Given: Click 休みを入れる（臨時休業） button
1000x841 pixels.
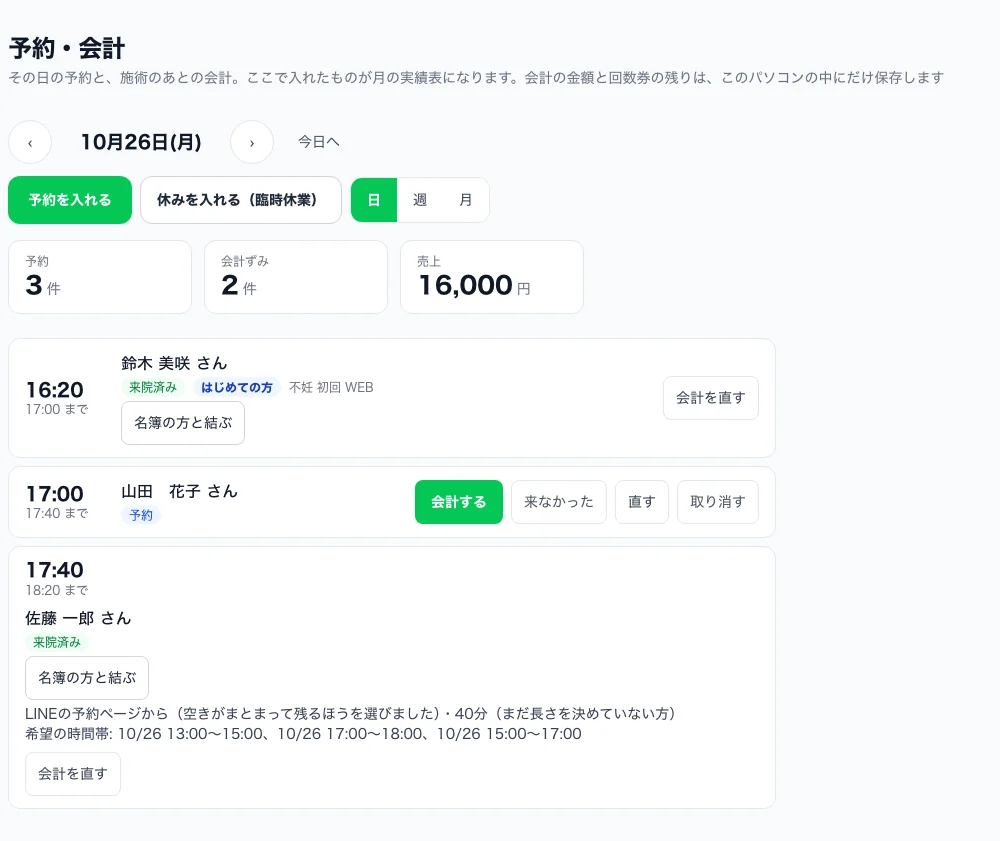Looking at the screenshot, I should tap(241, 200).
